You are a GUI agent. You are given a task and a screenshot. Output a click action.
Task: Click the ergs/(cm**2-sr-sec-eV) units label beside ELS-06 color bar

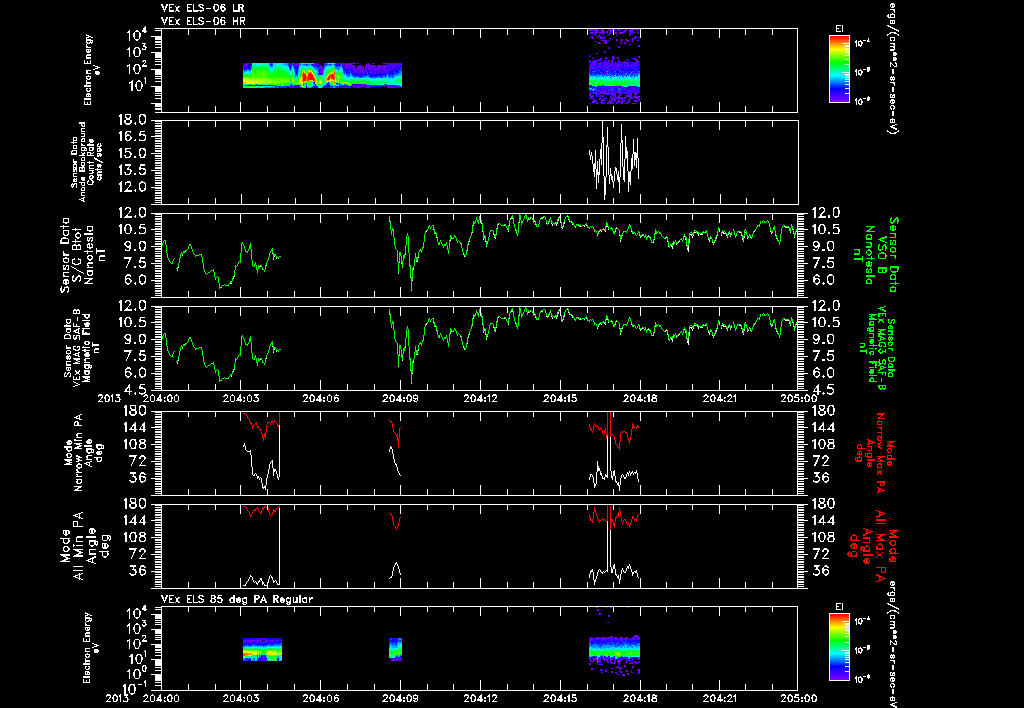(891, 67)
